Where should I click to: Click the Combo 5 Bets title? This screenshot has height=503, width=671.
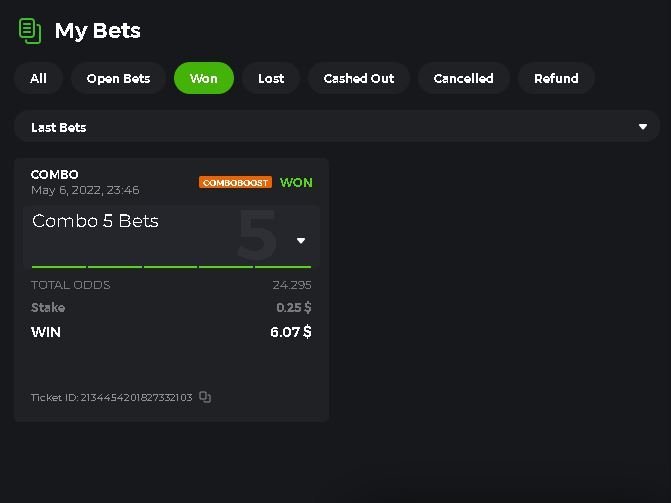click(x=95, y=221)
